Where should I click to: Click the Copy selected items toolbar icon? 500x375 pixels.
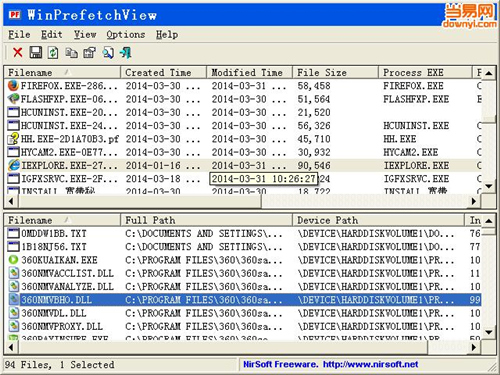click(x=71, y=53)
